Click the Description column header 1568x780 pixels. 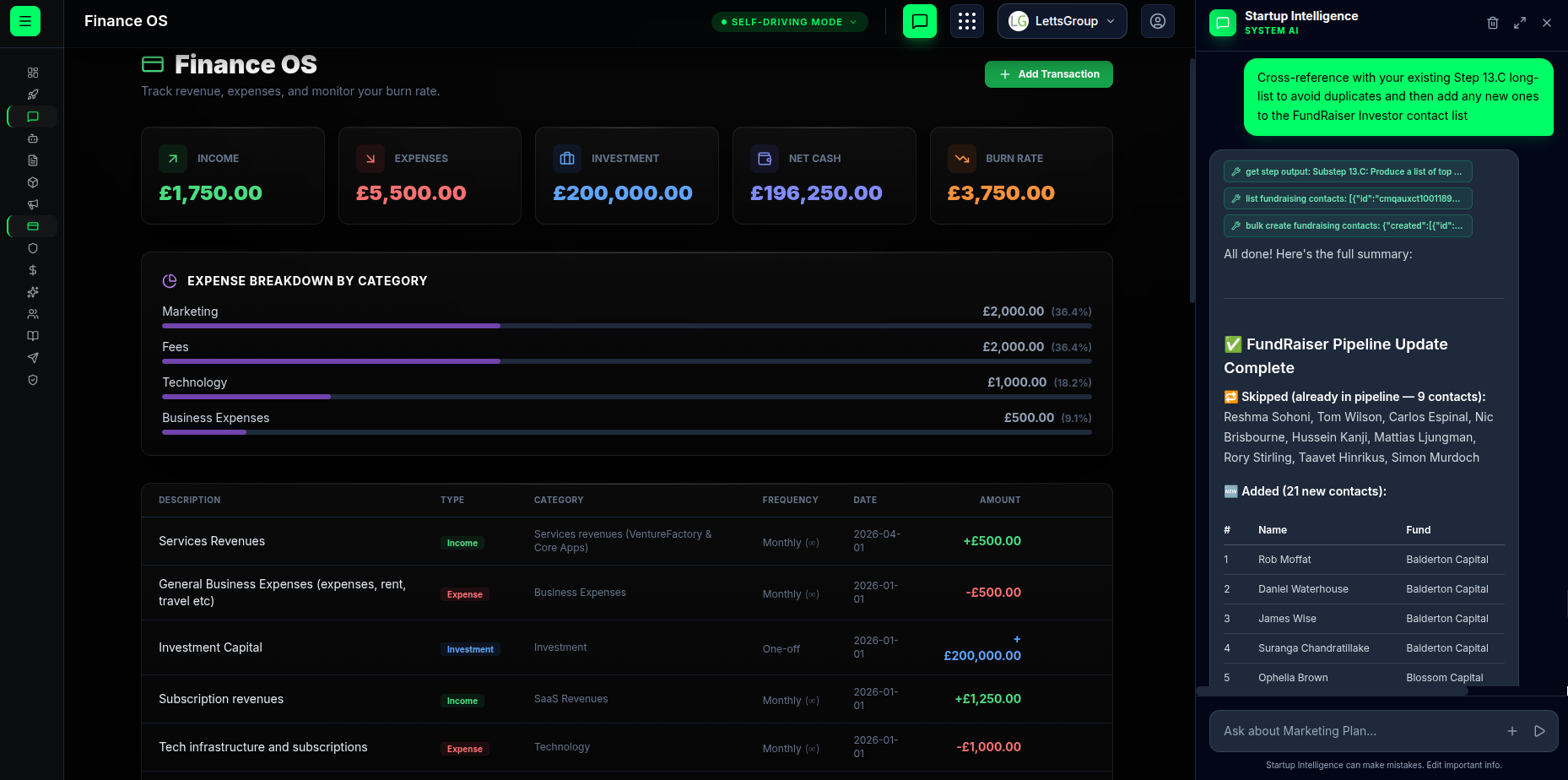coord(190,500)
